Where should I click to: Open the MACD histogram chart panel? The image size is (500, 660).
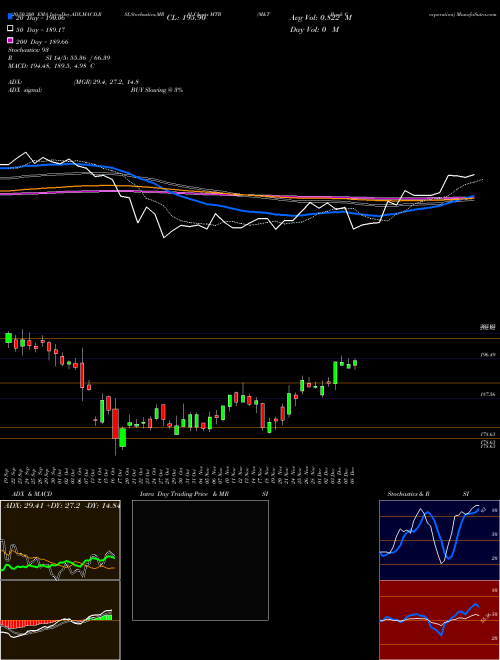point(60,620)
